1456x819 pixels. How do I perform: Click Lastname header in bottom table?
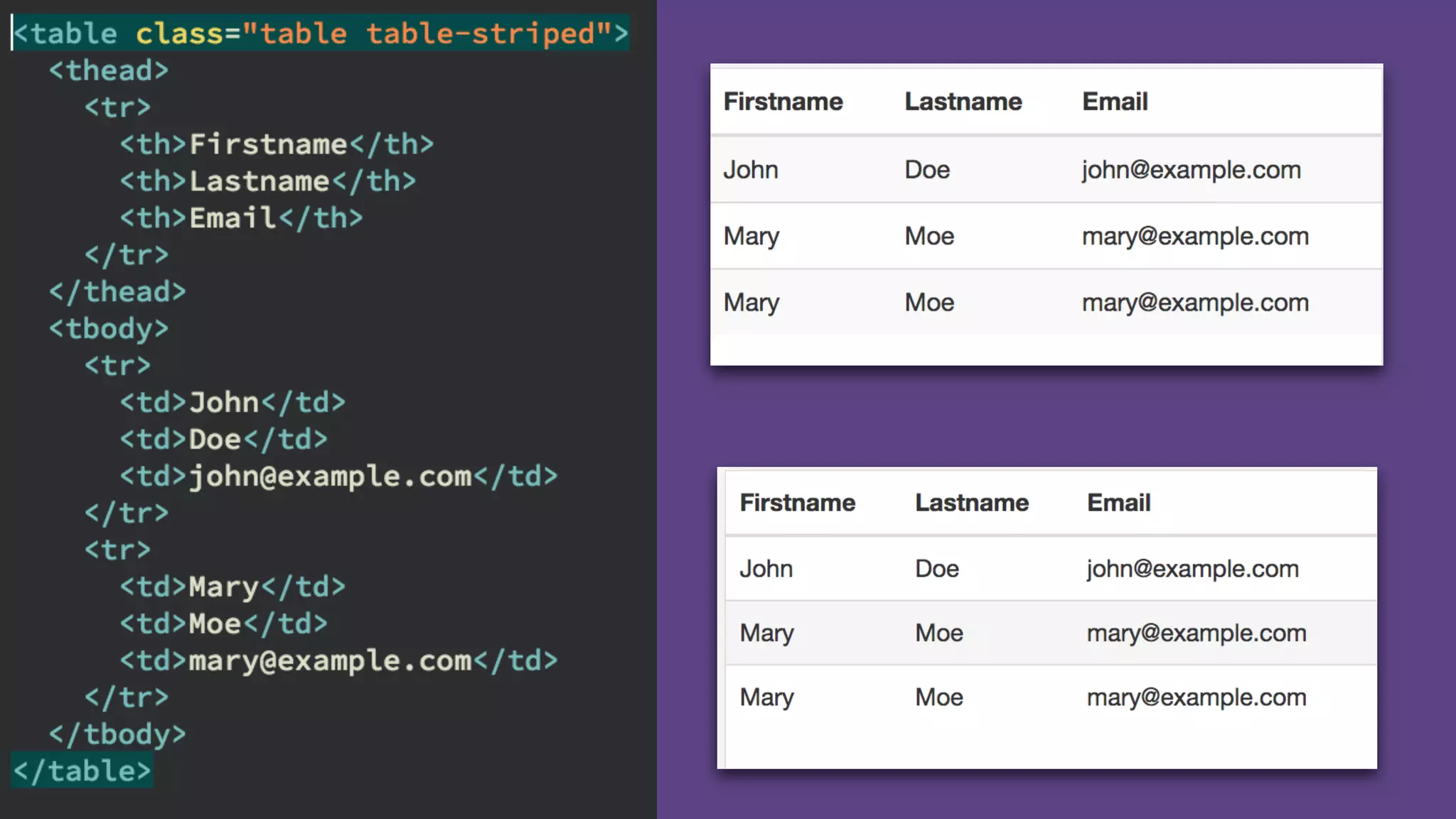click(971, 503)
